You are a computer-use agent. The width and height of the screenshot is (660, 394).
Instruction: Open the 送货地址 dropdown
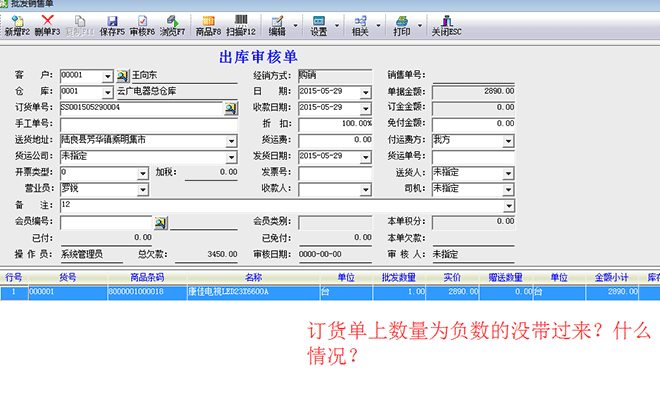232,141
